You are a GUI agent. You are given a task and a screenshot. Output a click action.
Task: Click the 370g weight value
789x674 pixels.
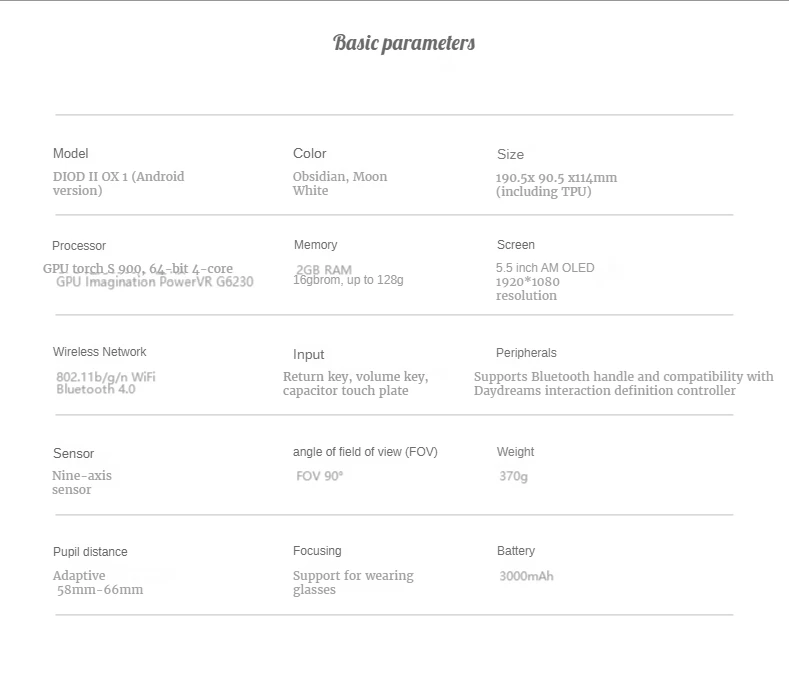click(514, 476)
